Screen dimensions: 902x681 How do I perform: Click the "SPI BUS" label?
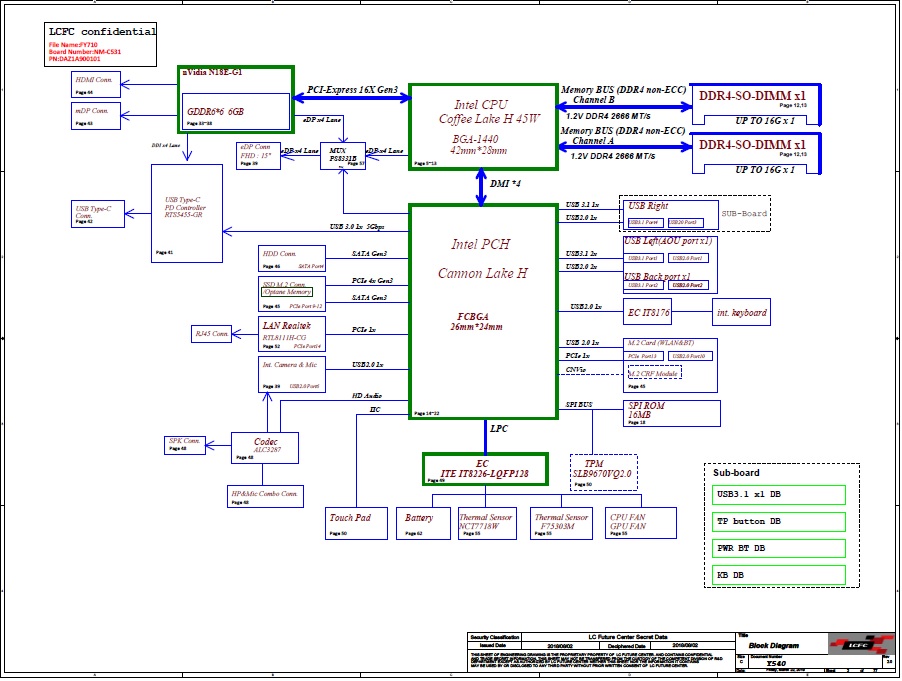tap(579, 405)
